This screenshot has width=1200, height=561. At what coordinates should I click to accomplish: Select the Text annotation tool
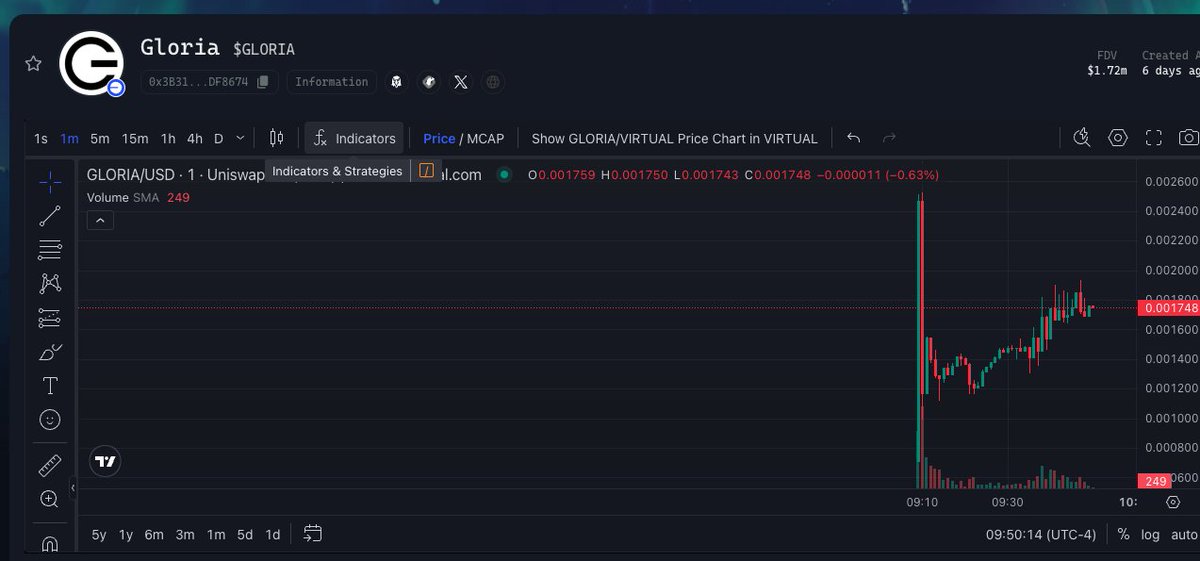click(50, 386)
